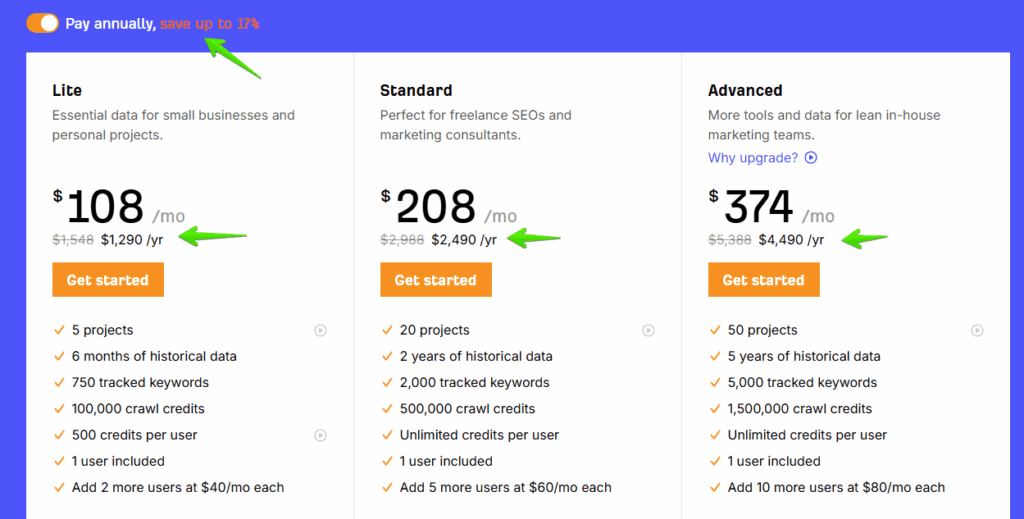Select the Standard plan heading
The width and height of the screenshot is (1024, 519).
click(416, 91)
